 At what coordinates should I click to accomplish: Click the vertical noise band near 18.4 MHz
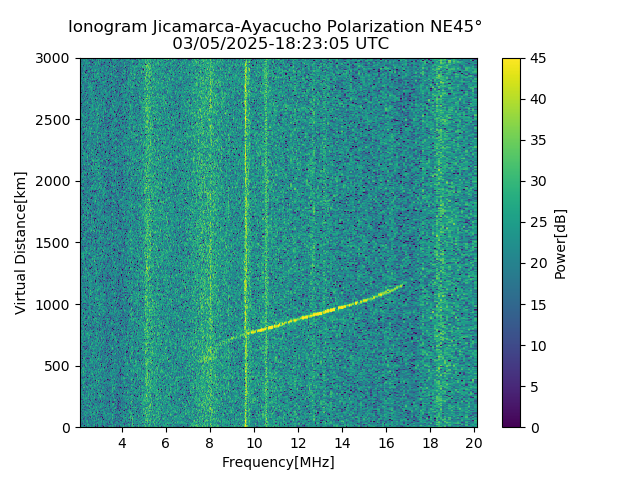click(x=440, y=243)
